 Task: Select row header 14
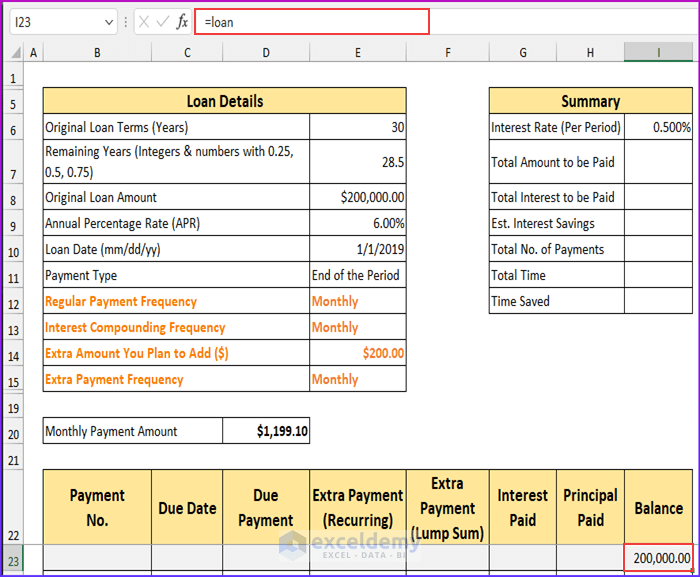(12, 354)
